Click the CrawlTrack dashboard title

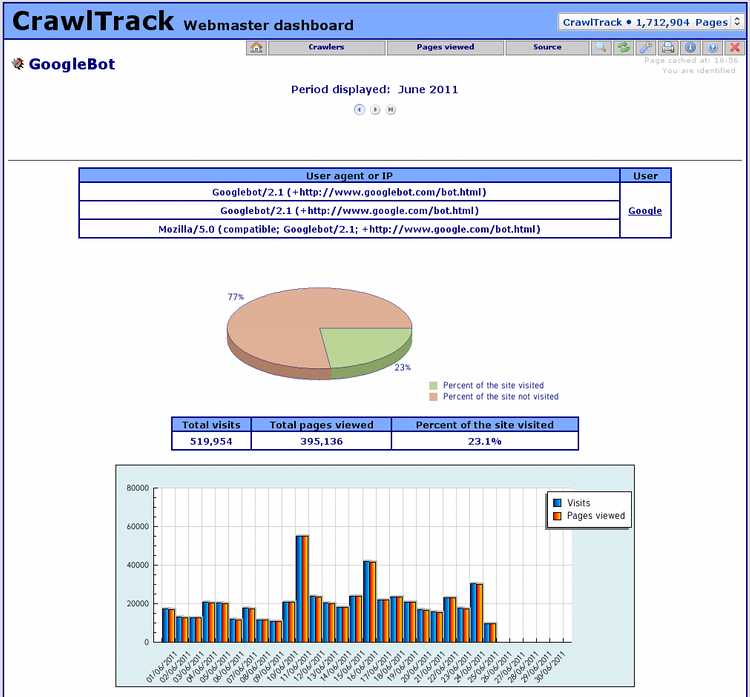point(93,22)
